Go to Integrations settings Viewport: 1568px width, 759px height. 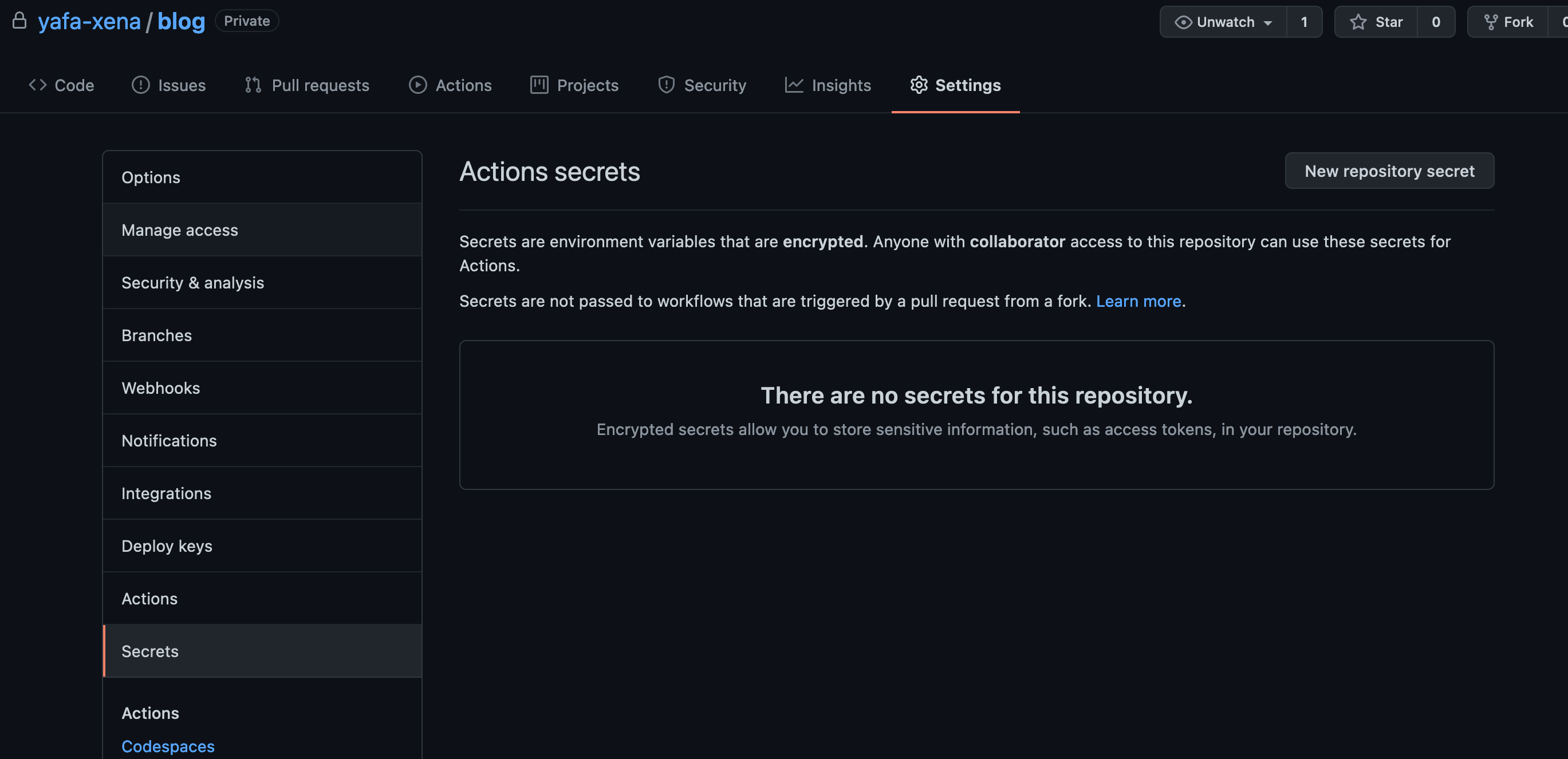coord(262,493)
